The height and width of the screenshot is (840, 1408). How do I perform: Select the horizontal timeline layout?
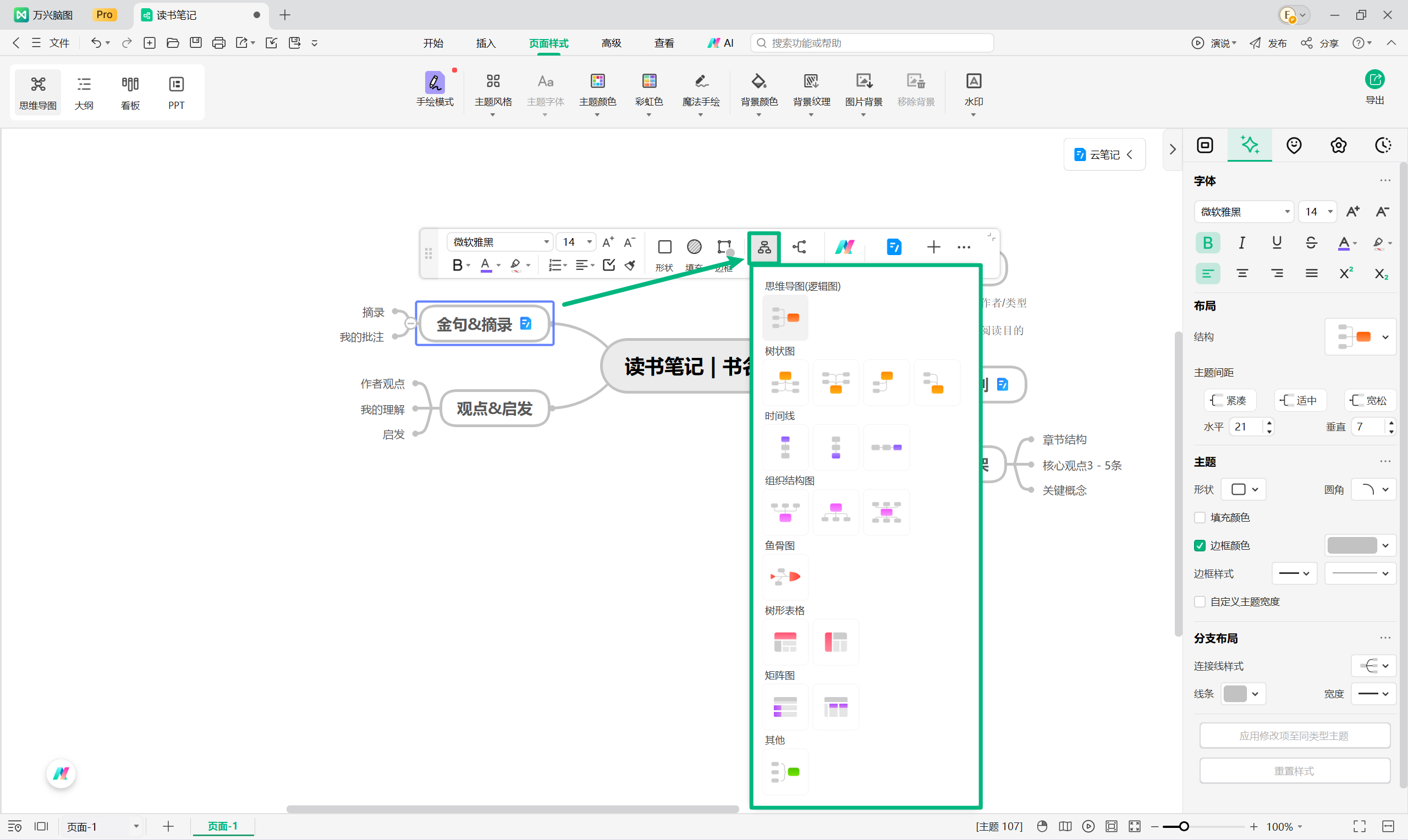886,447
